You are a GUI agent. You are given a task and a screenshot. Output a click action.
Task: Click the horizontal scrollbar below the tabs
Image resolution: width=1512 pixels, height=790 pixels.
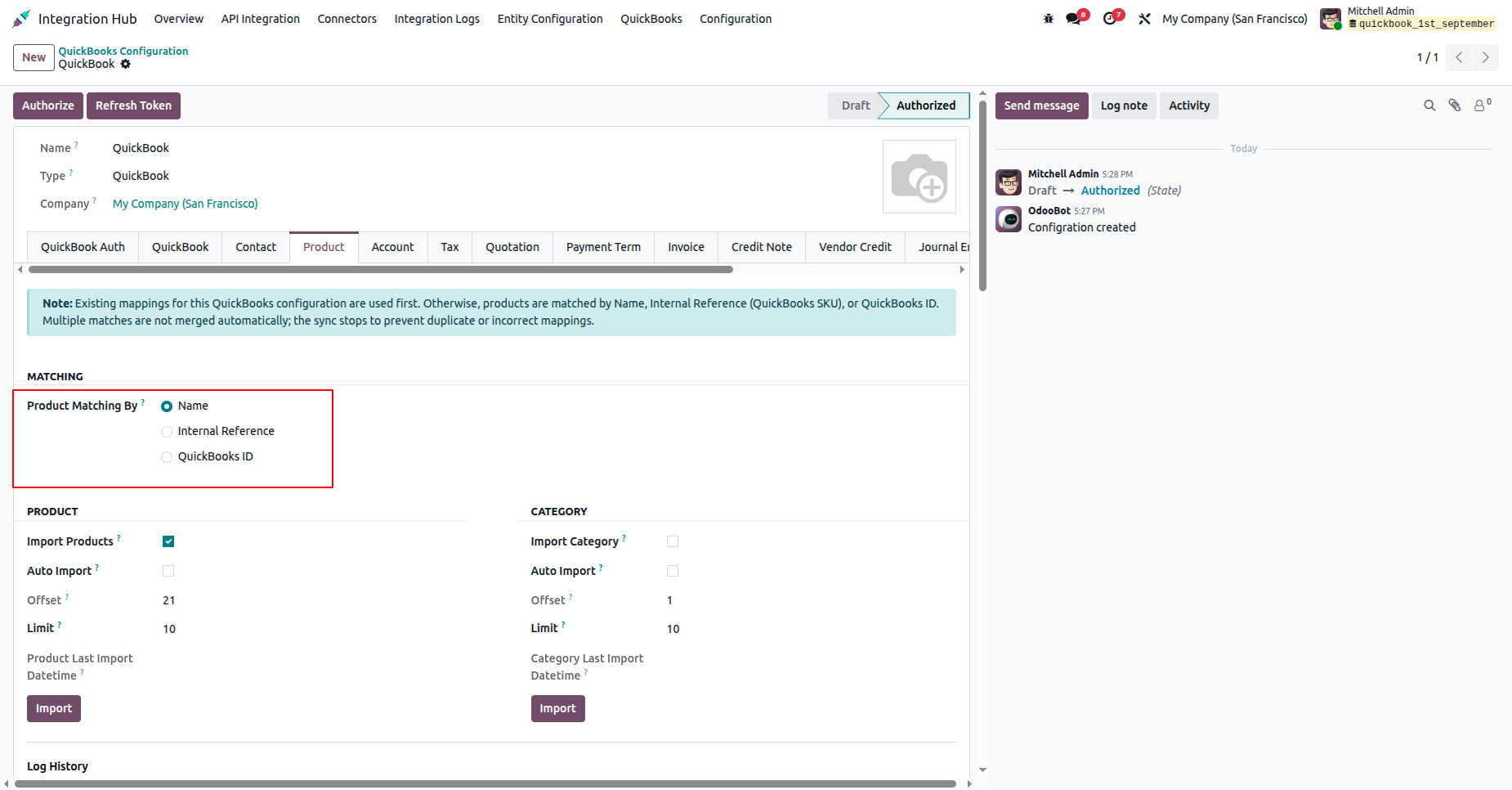(x=381, y=269)
